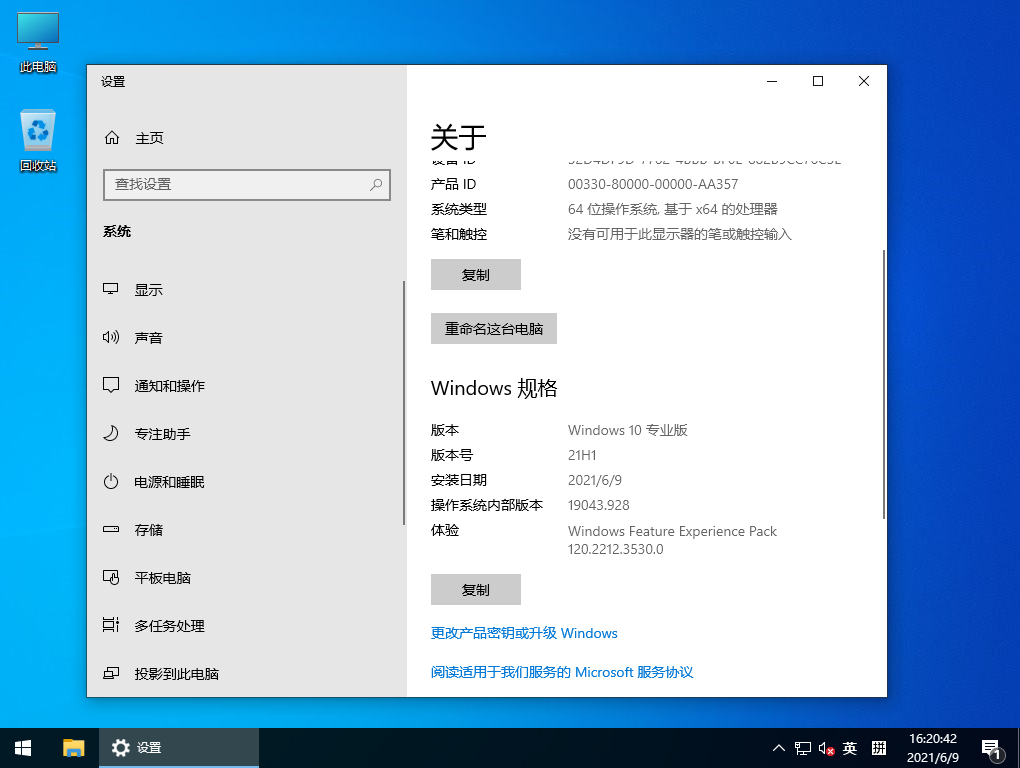Select the 64 位操作系统 system type value
The height and width of the screenshot is (768, 1020).
(673, 209)
